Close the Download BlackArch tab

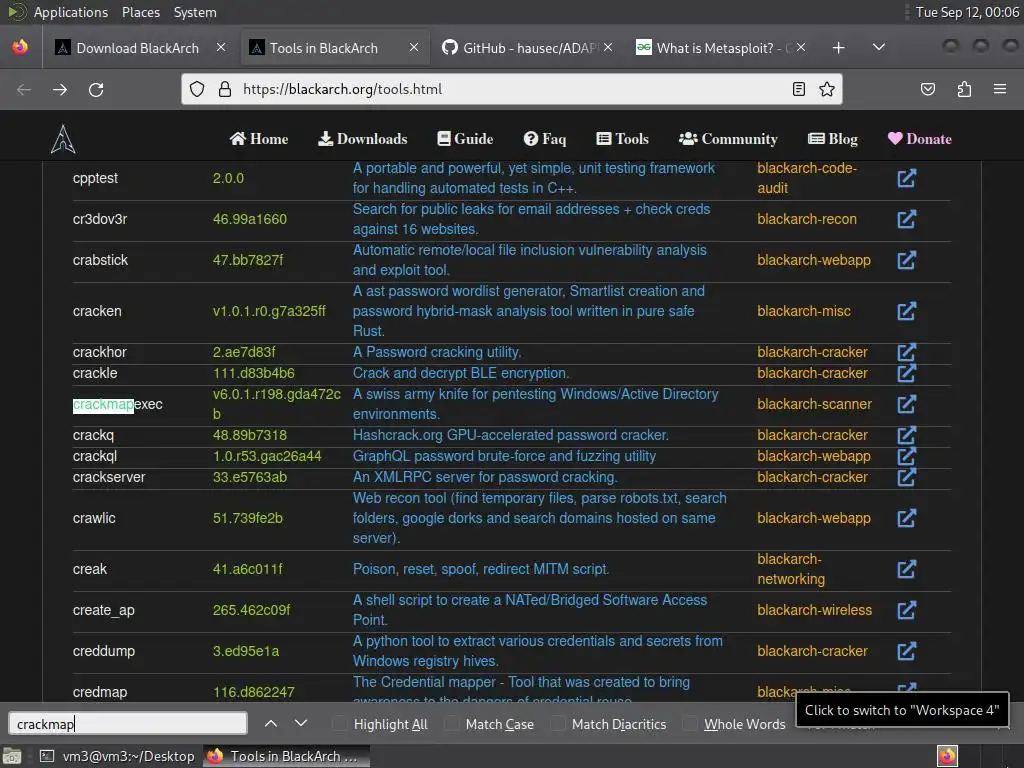[x=221, y=47]
